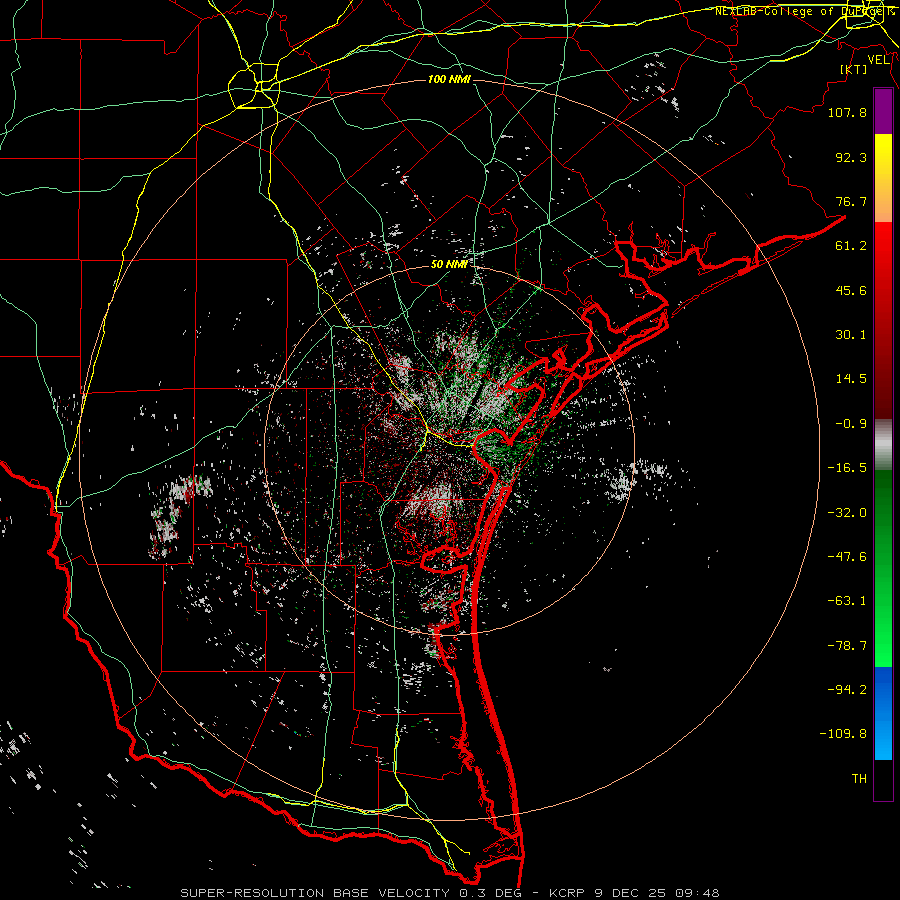Click the blue segment of velocity color bar
Viewport: 900px width, 900px height.
[883, 713]
